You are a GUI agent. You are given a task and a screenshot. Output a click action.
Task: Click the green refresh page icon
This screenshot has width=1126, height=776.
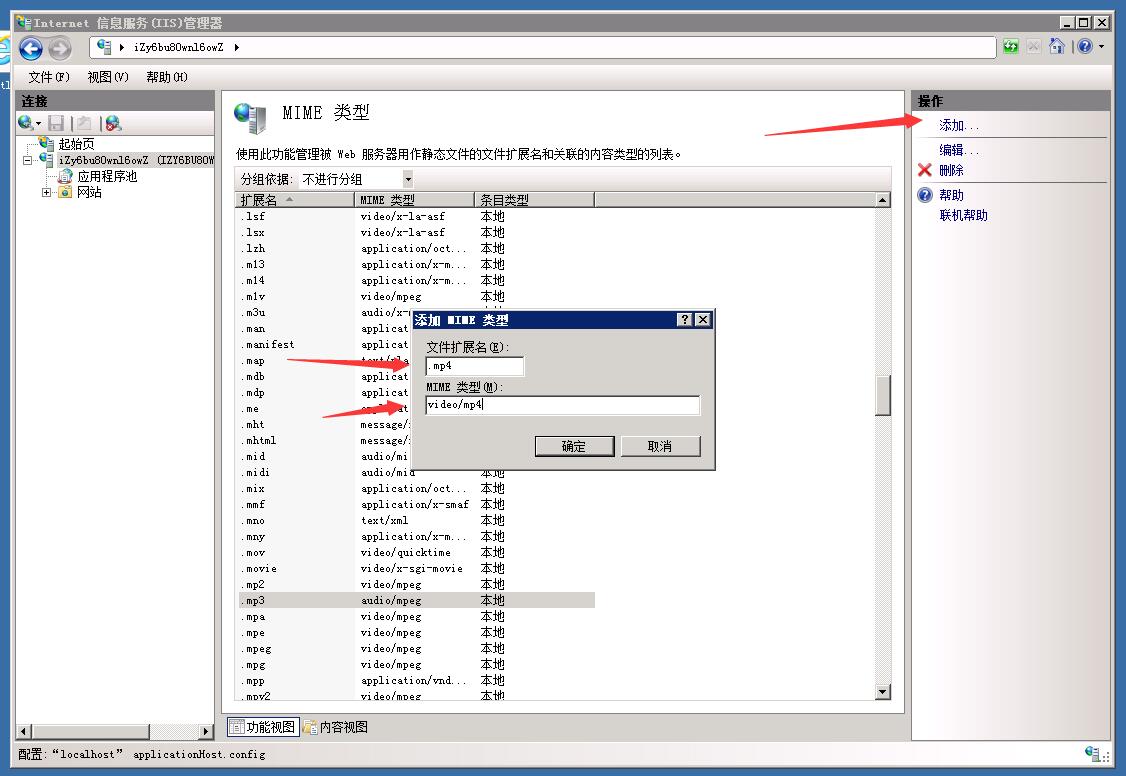(1011, 47)
